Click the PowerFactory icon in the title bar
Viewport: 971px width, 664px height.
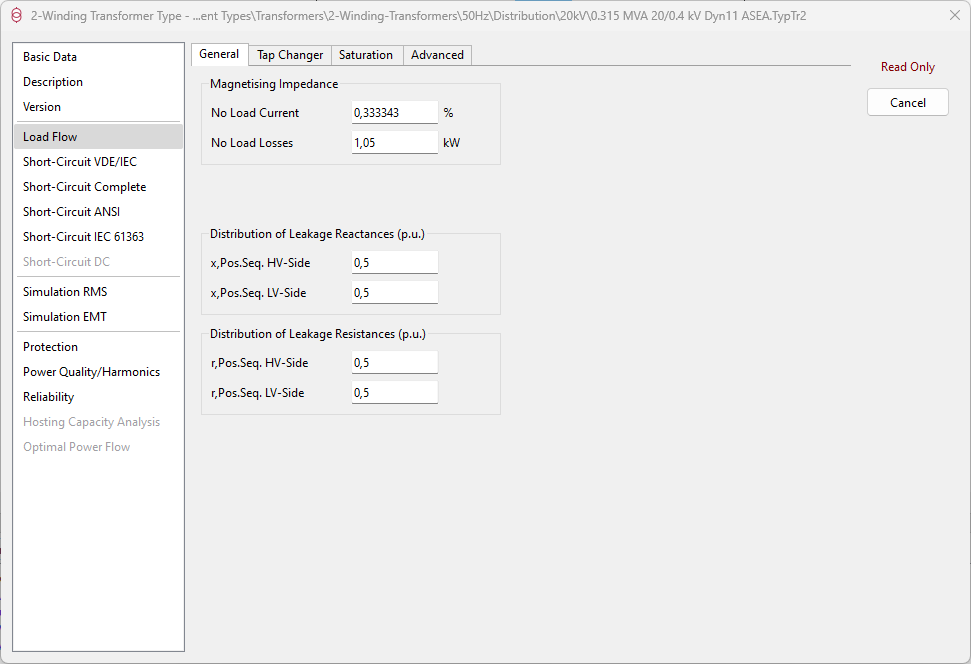click(x=15, y=15)
